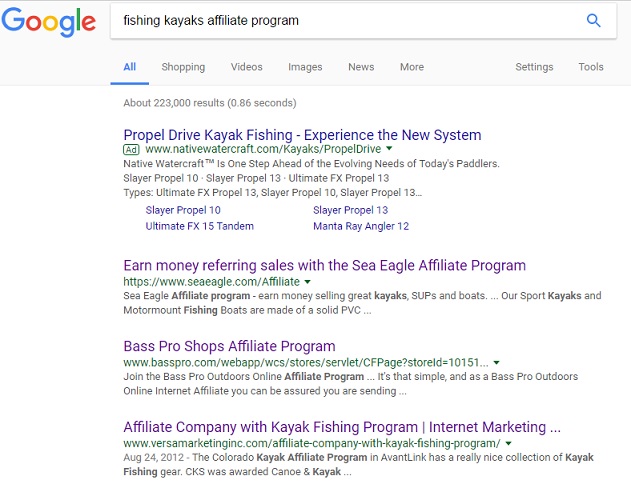
Task: Open the Slayer Propel 13 sitelink
Action: click(351, 210)
